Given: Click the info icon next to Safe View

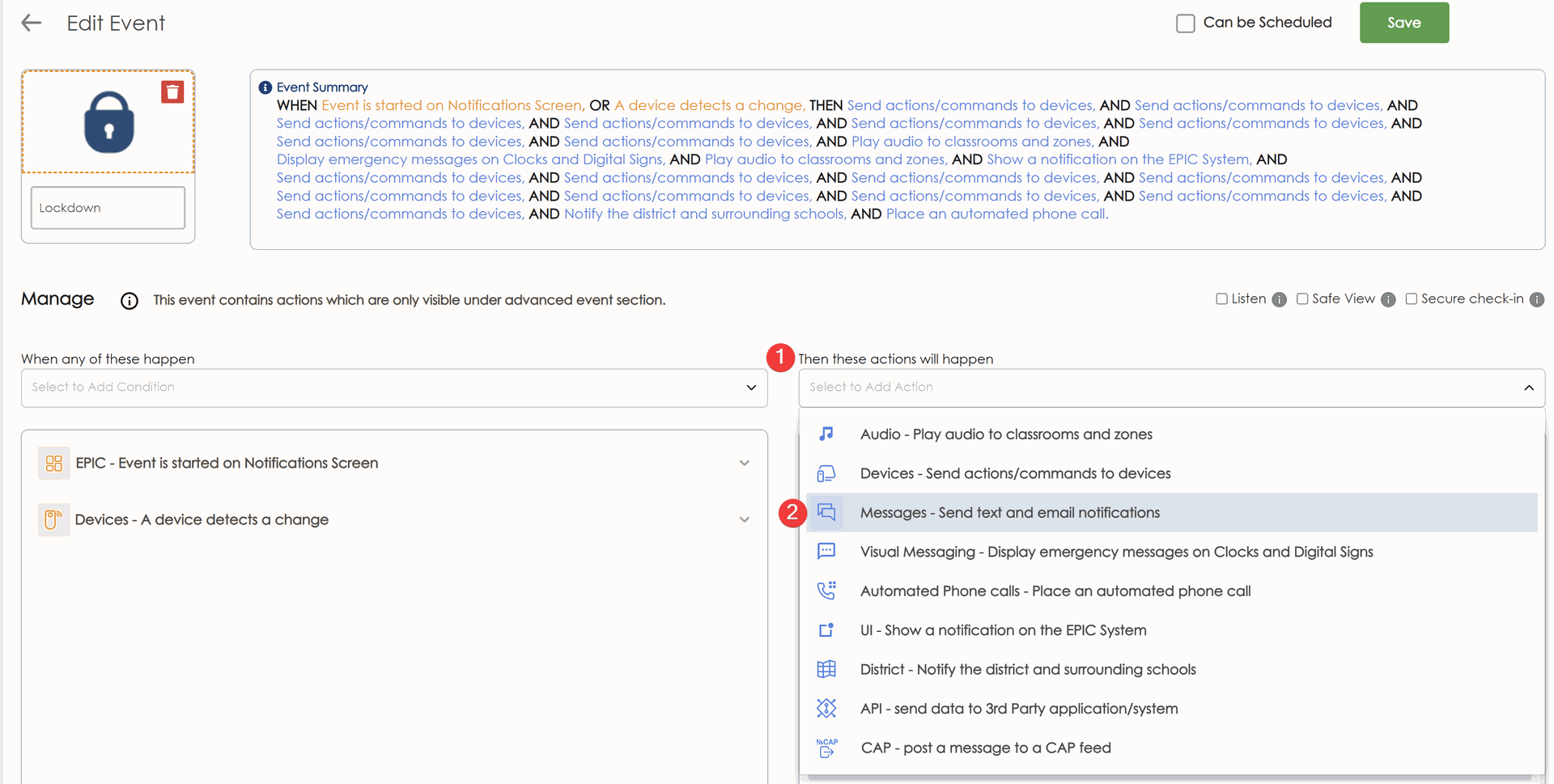Looking at the screenshot, I should tap(1388, 300).
